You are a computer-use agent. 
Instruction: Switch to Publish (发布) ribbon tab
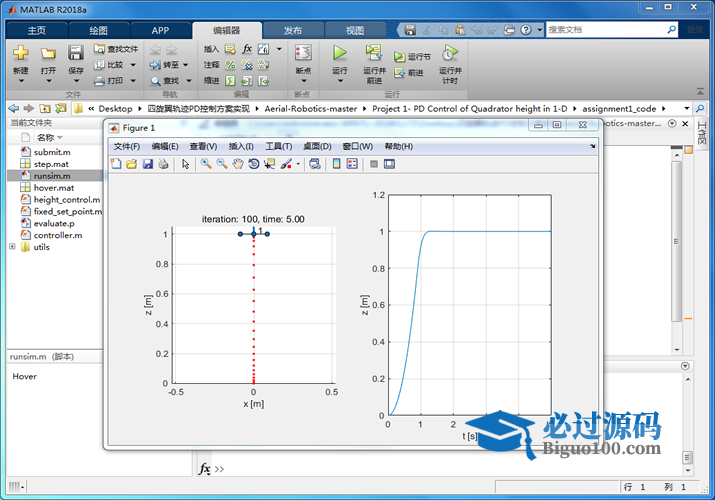(293, 31)
